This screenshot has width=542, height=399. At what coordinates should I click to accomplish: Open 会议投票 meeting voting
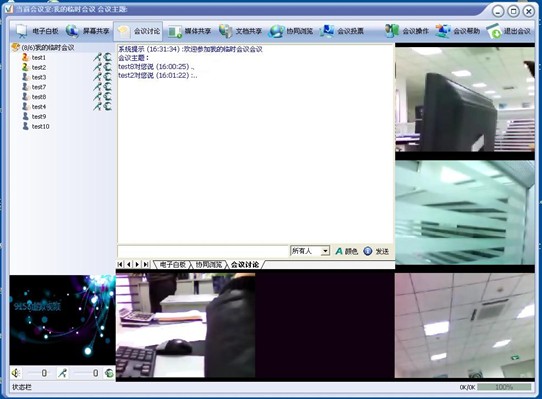(342, 31)
